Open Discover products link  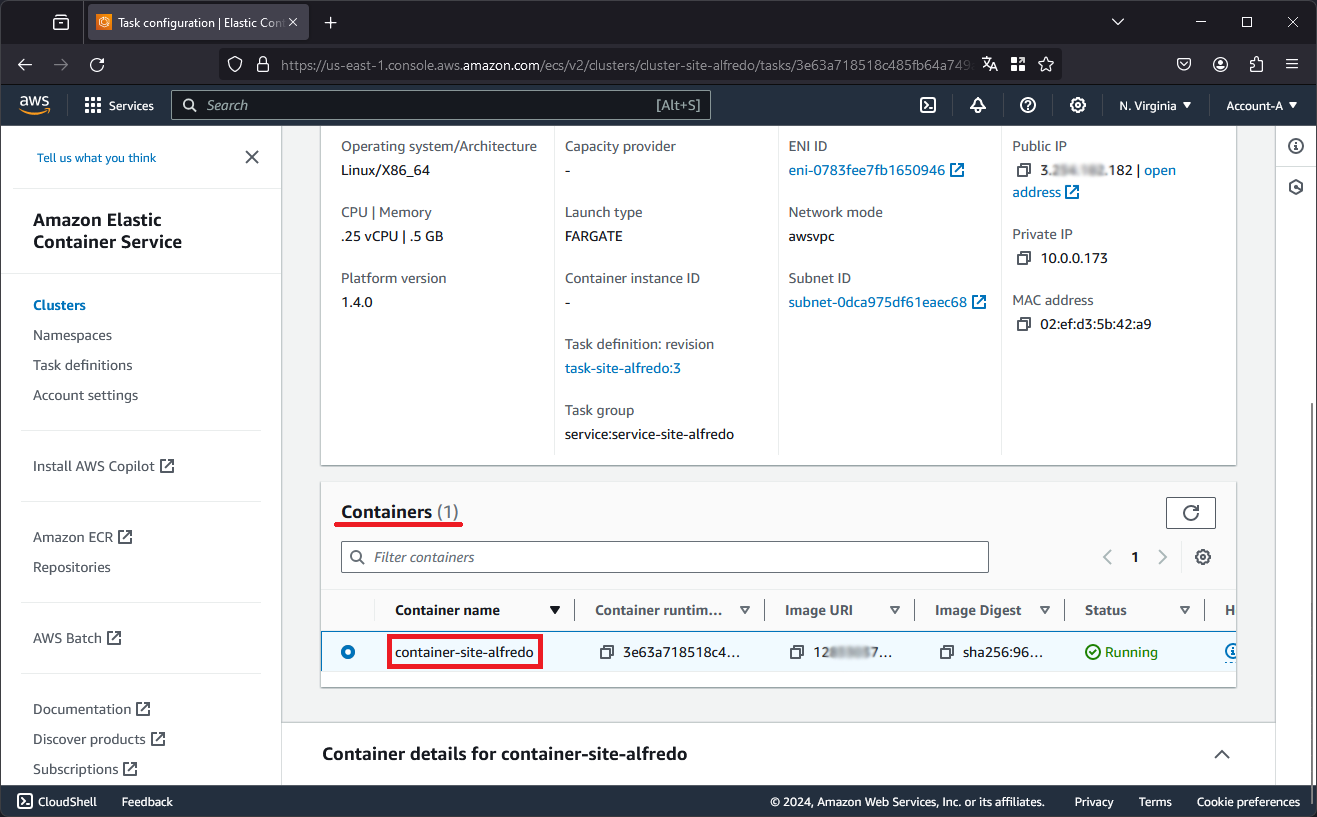(x=98, y=739)
